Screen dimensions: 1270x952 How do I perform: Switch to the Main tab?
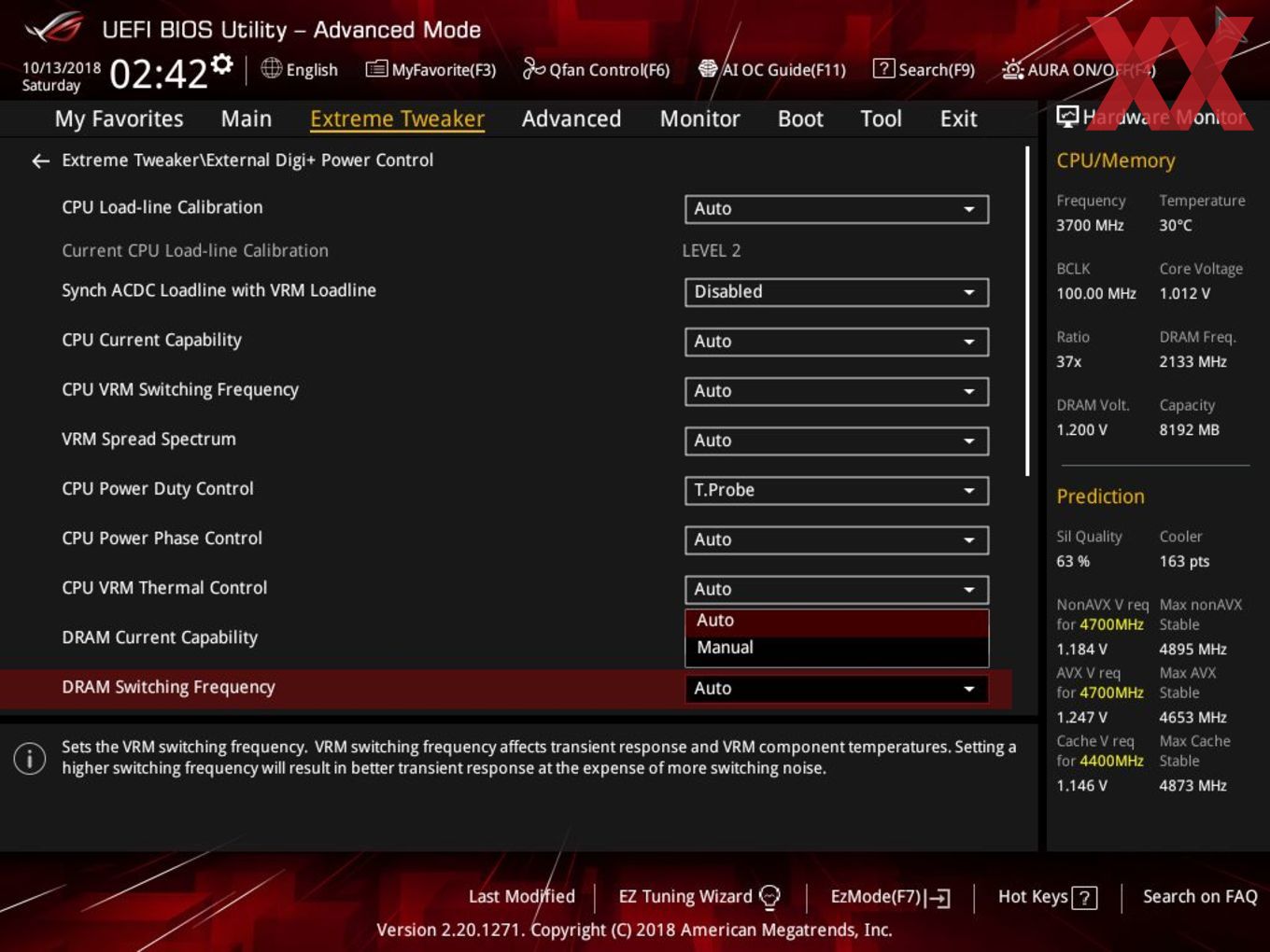(x=247, y=119)
